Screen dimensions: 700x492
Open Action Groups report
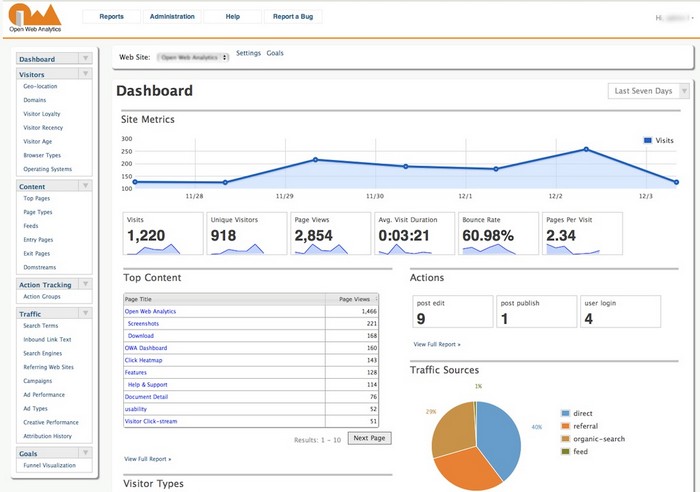(42, 296)
